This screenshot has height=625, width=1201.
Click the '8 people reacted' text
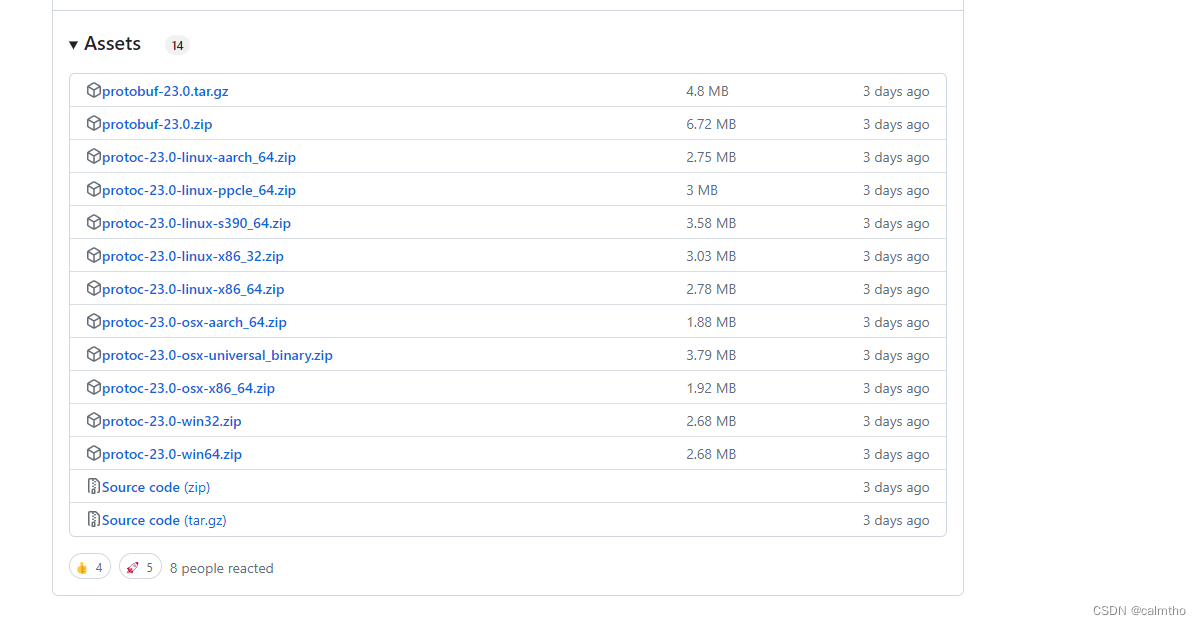(221, 568)
